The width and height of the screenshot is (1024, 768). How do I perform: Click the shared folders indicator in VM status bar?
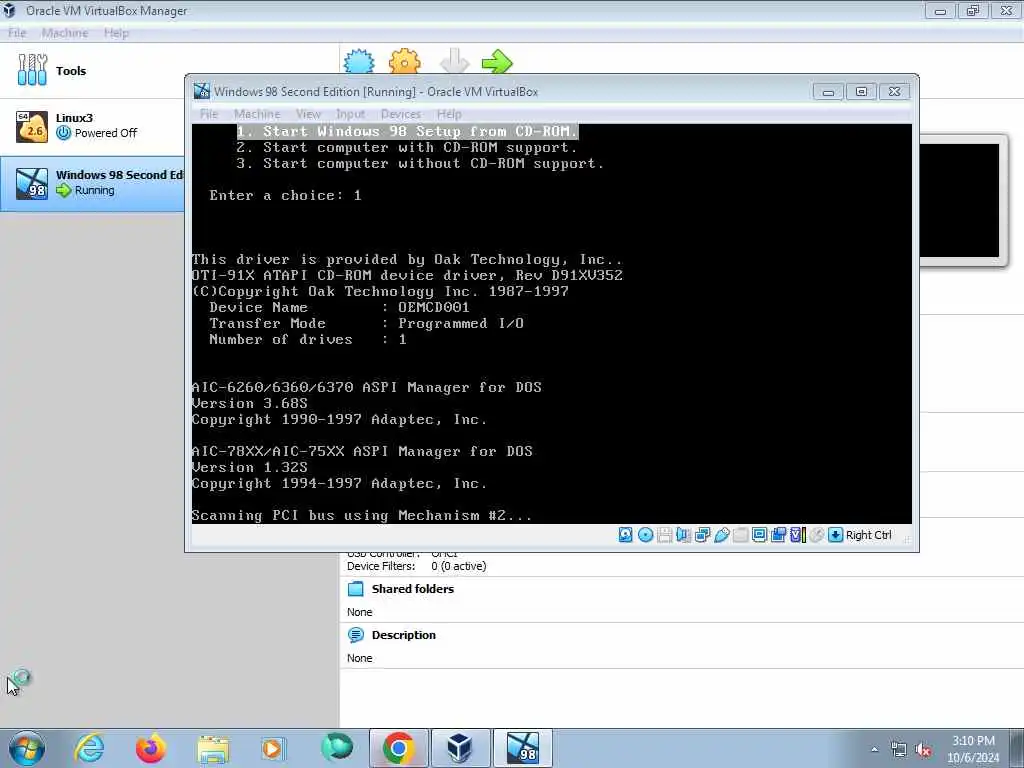pos(741,535)
